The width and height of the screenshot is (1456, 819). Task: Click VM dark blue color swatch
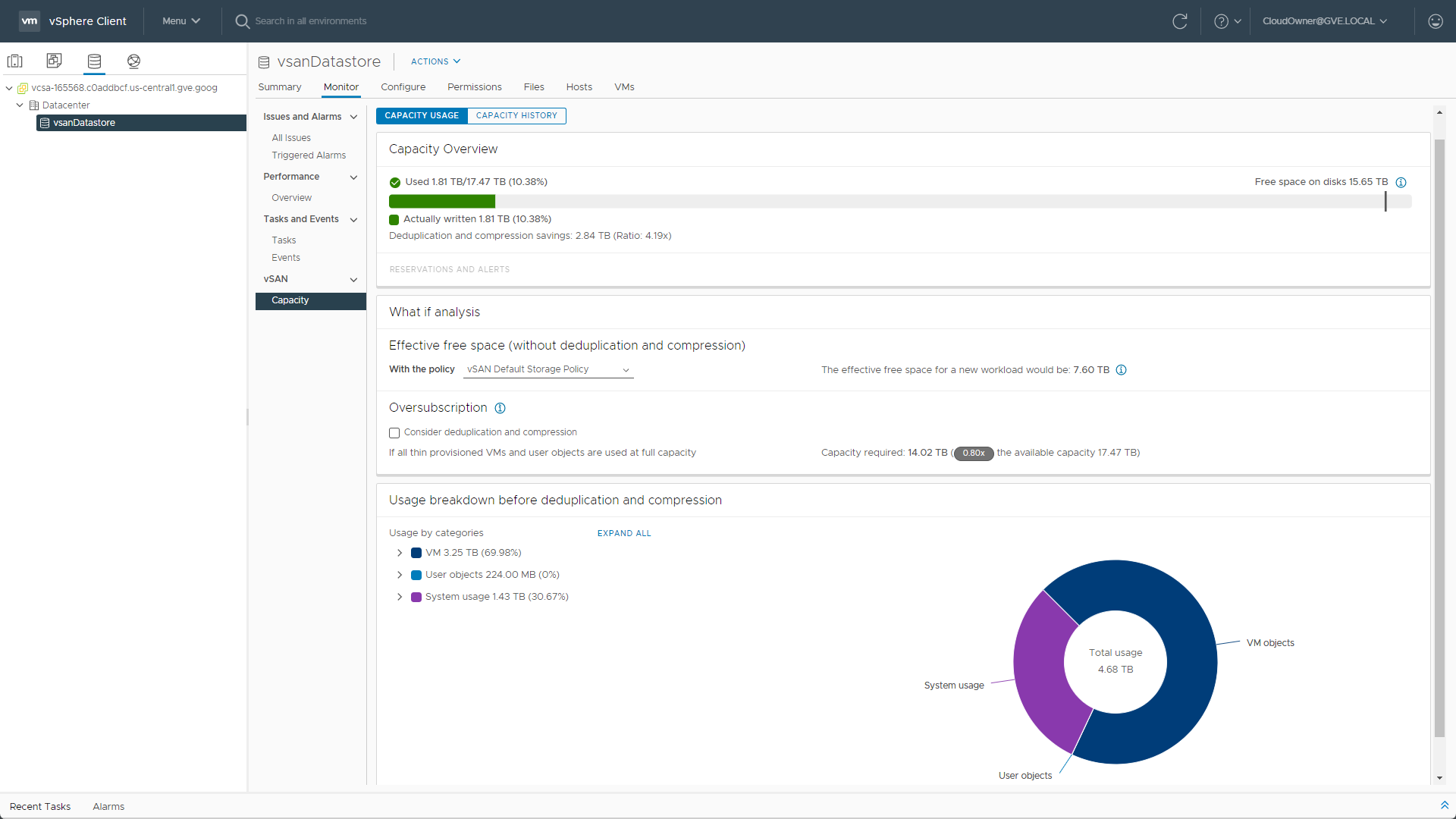[416, 553]
